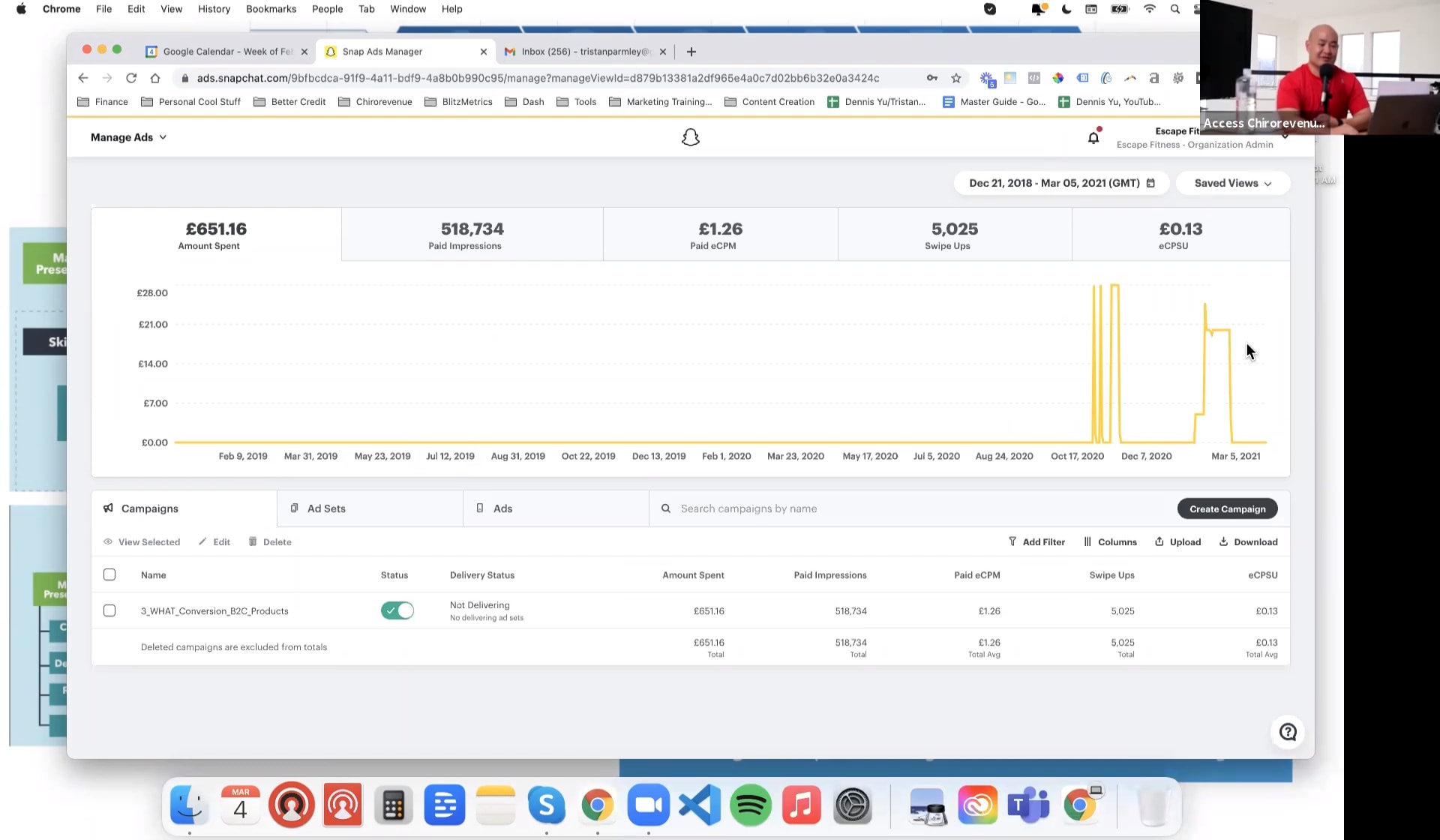The height and width of the screenshot is (840, 1440).
Task: Open the Saved Views dropdown
Action: tap(1232, 183)
